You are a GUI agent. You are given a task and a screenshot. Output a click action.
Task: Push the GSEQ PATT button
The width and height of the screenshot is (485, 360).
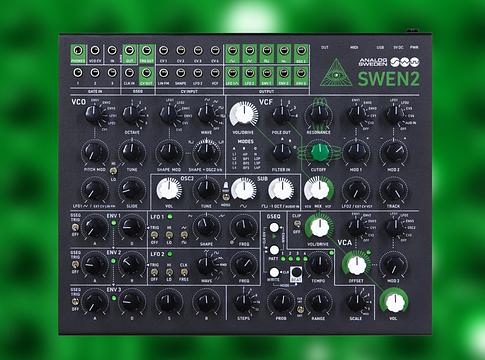[274, 250]
